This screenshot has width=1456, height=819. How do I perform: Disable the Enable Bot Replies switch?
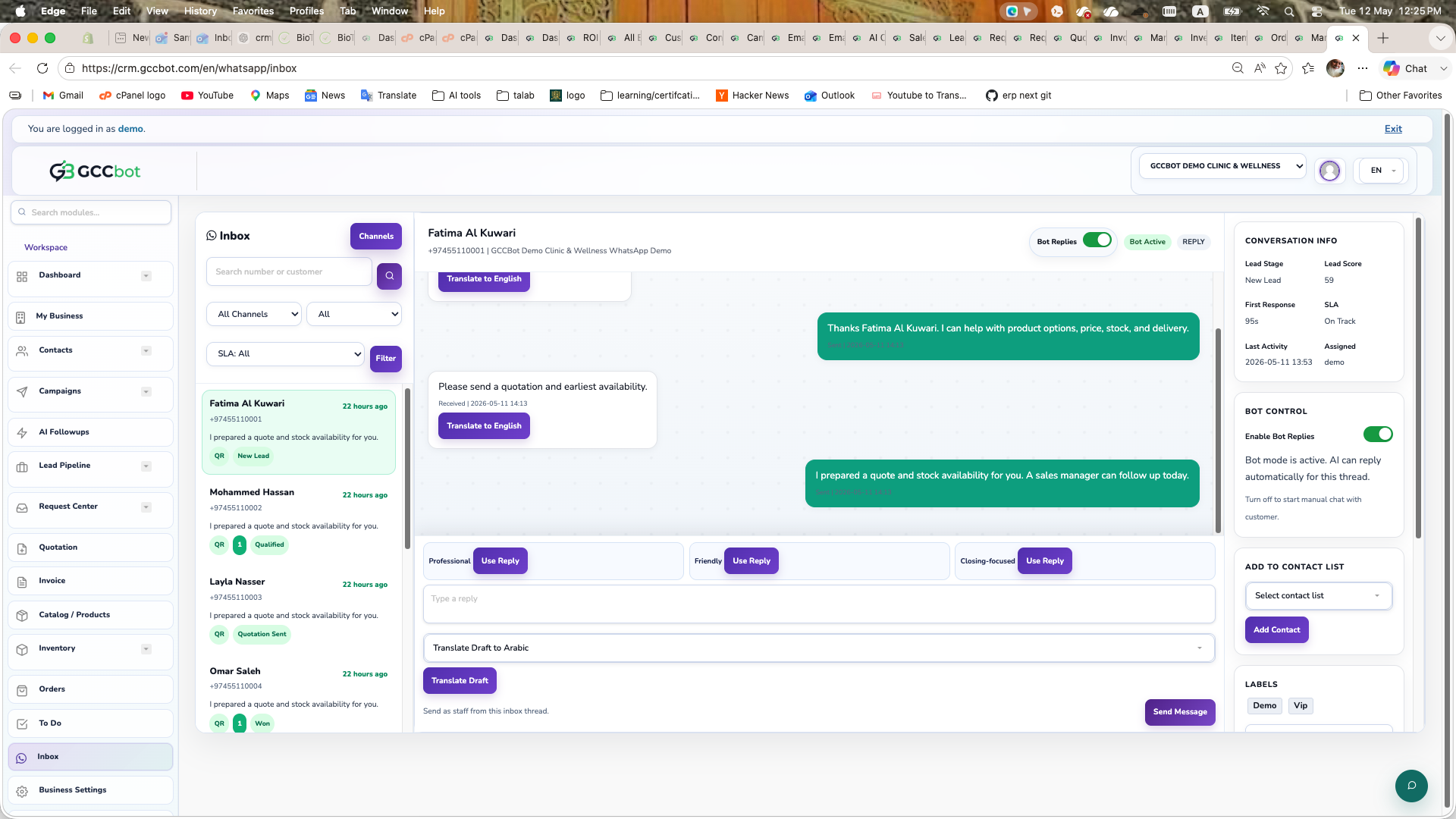coord(1378,435)
